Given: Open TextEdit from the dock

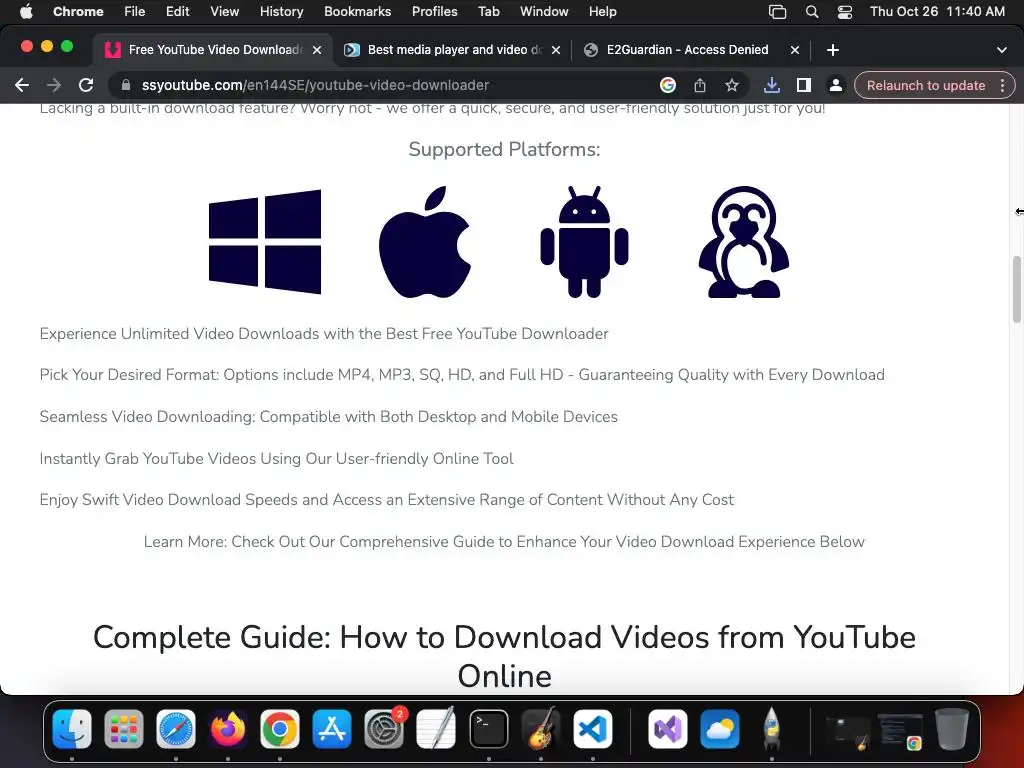Looking at the screenshot, I should point(436,729).
